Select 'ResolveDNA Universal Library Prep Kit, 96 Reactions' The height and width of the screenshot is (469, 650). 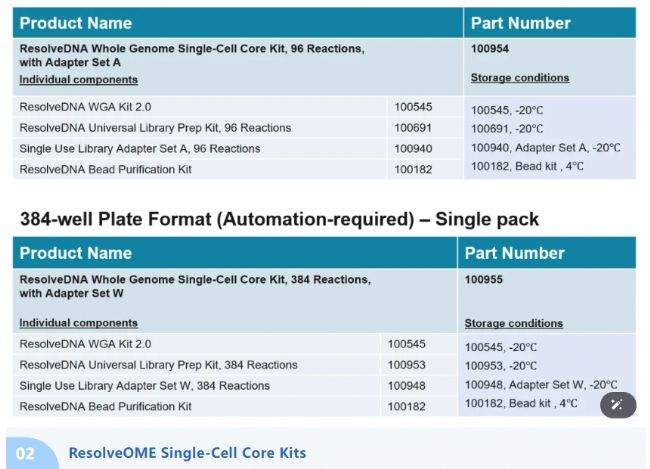[x=155, y=128]
